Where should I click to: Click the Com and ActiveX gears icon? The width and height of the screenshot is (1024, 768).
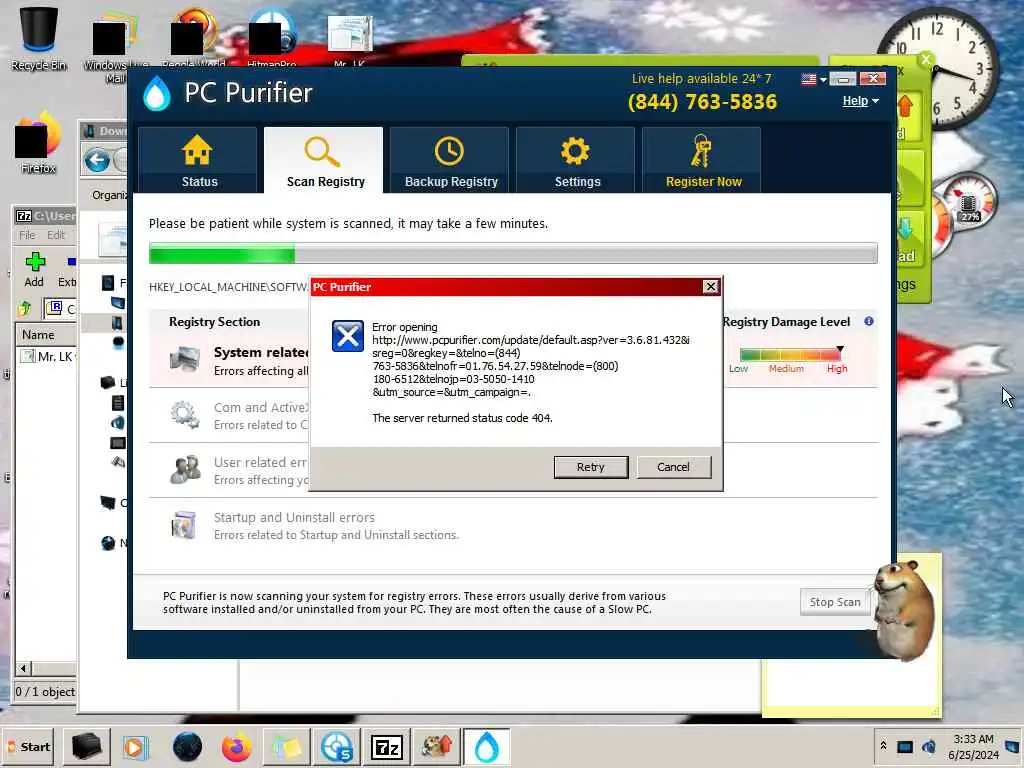point(185,415)
